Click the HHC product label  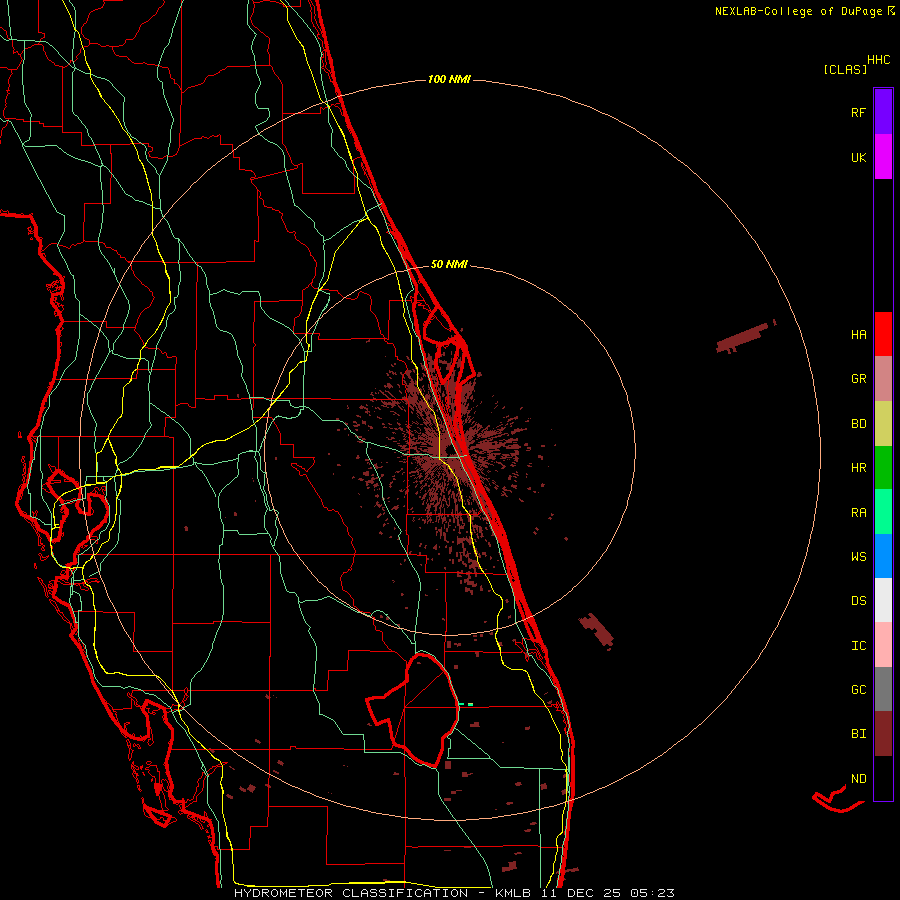click(x=879, y=60)
